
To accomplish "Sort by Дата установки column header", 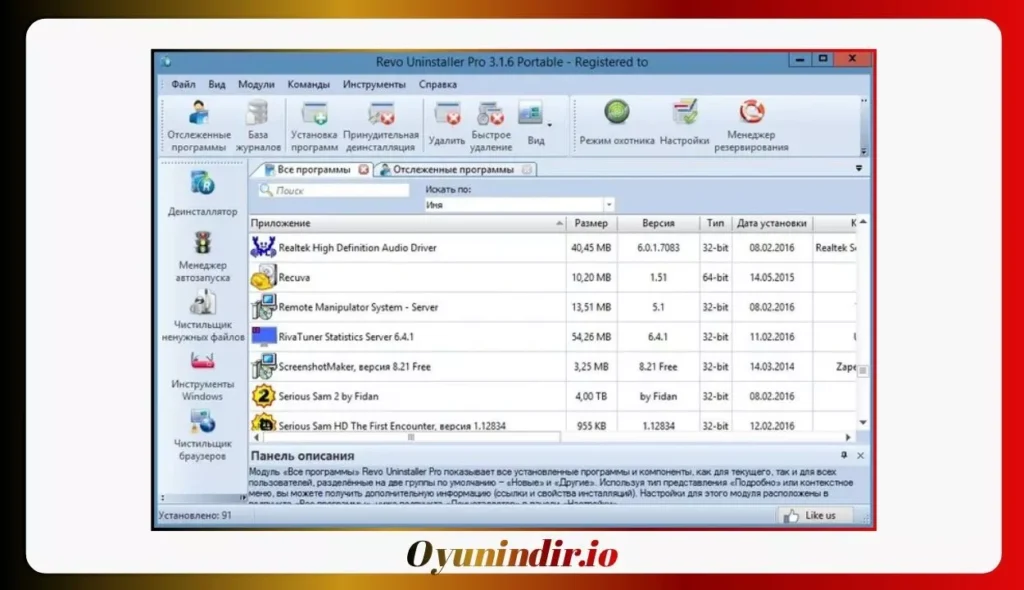I will (771, 223).
